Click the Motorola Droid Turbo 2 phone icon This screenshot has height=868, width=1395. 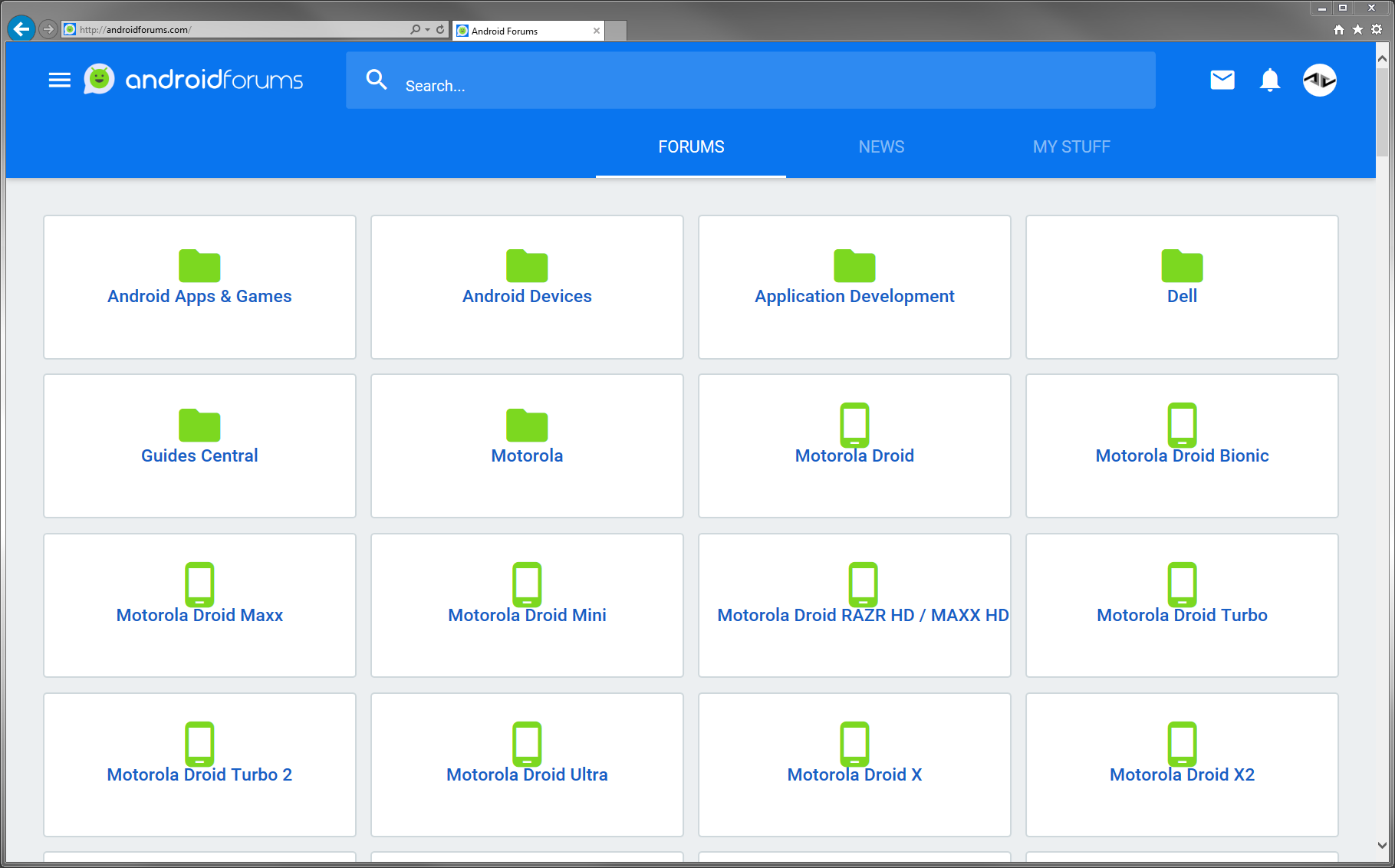pyautogui.click(x=199, y=744)
